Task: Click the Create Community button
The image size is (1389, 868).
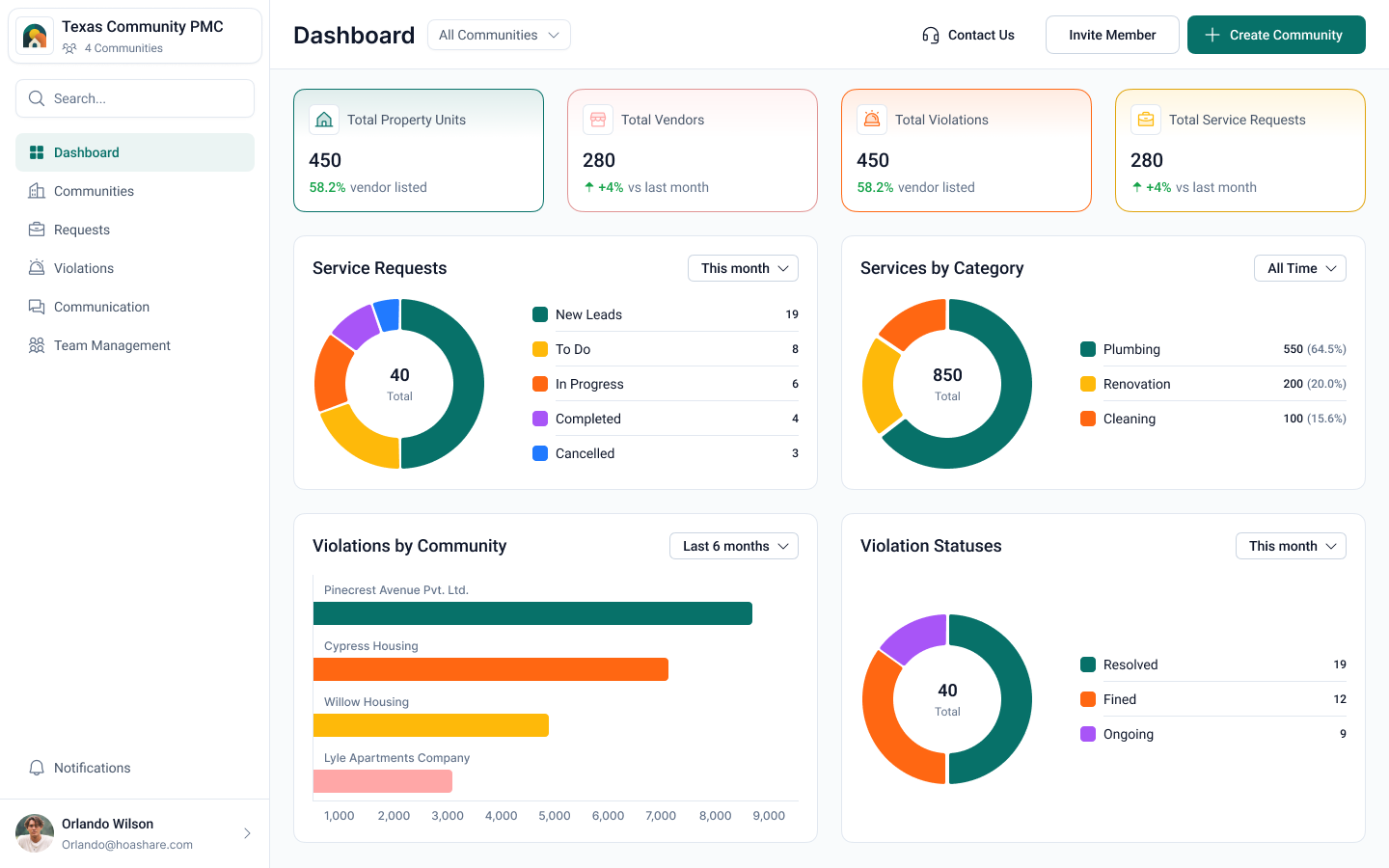Action: (1275, 35)
